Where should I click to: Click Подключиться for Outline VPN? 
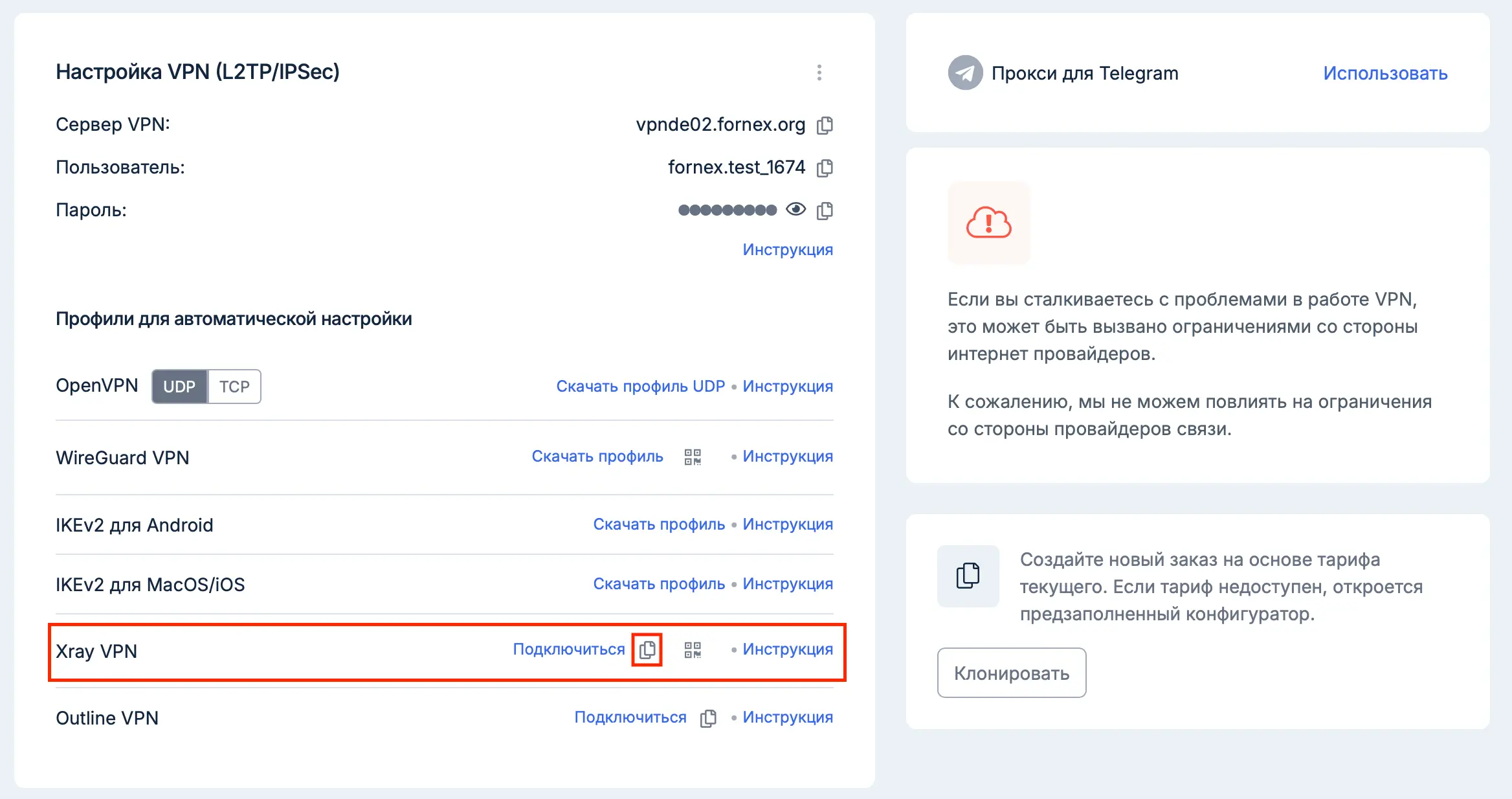click(630, 717)
